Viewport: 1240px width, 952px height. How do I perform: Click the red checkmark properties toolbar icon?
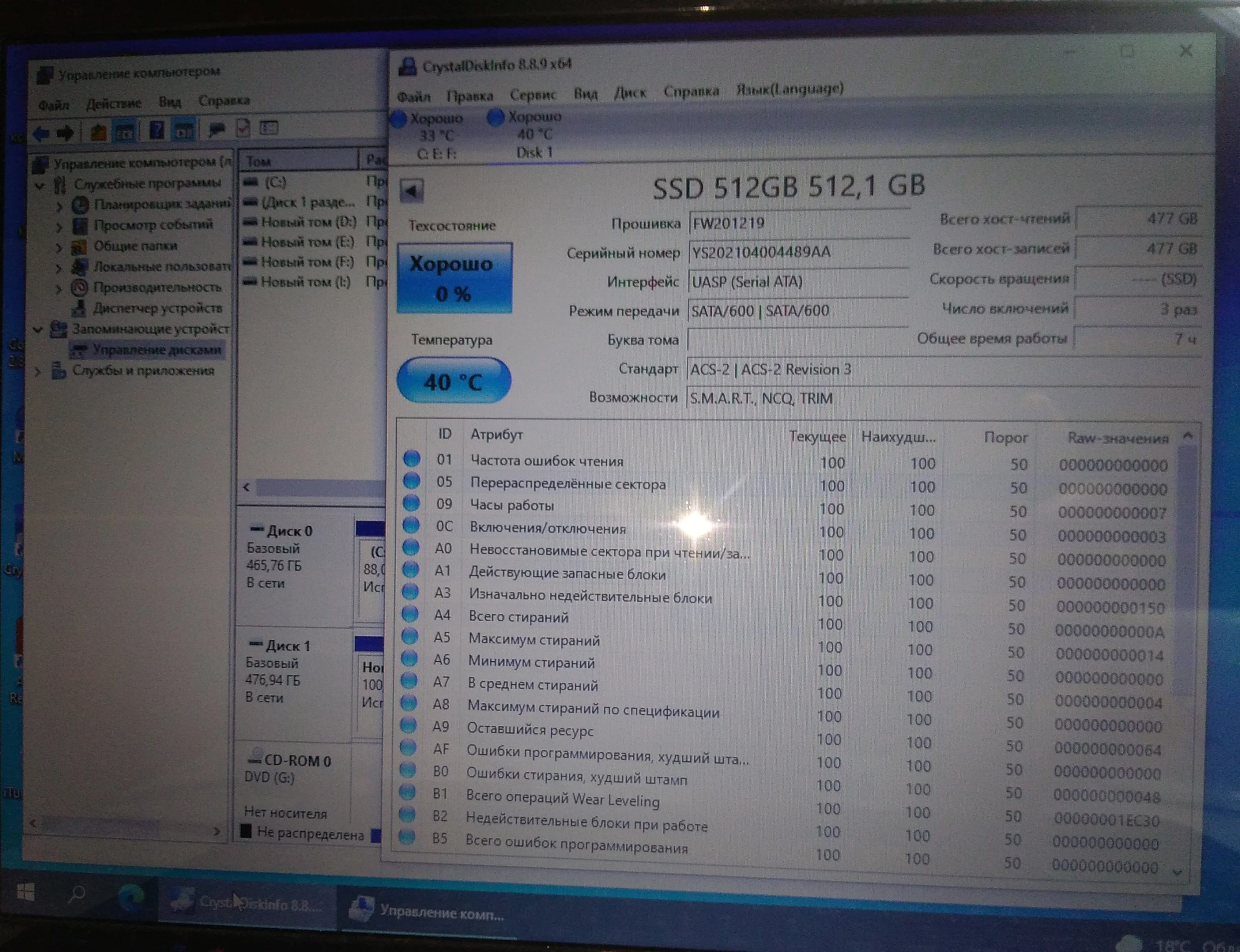coord(243,129)
